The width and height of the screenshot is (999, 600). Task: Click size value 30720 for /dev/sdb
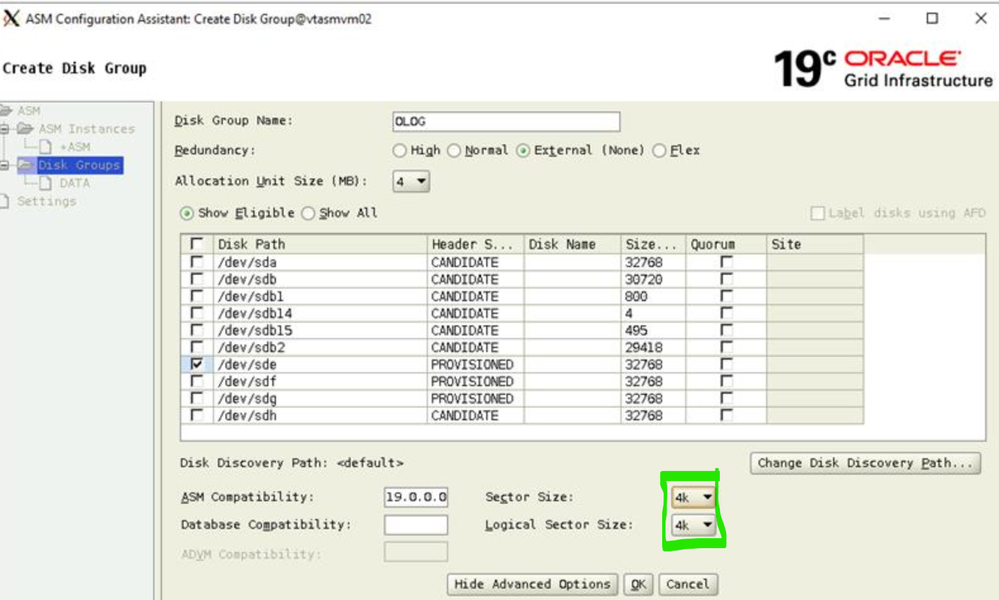coord(643,280)
